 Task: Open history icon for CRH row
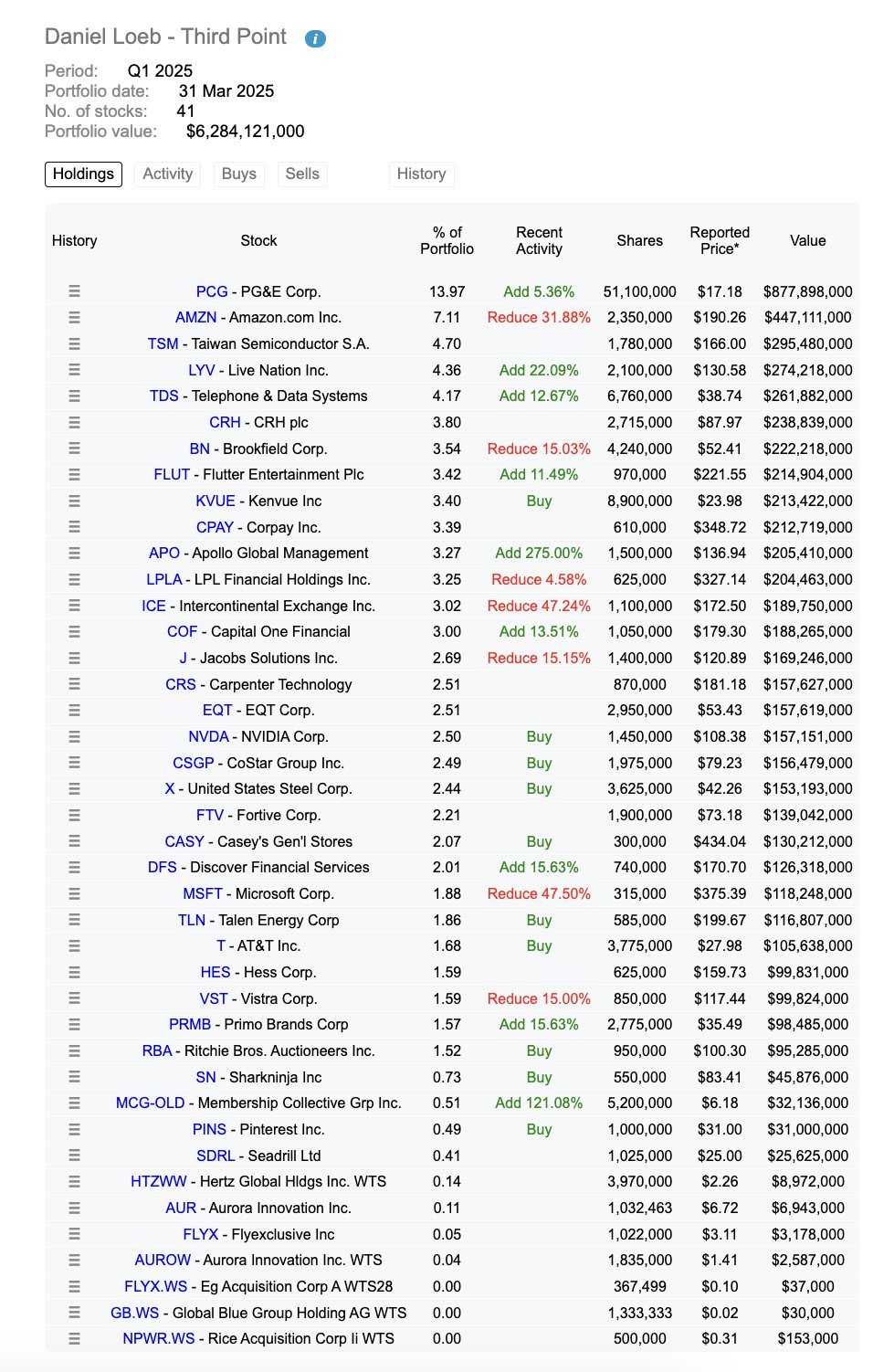(74, 422)
